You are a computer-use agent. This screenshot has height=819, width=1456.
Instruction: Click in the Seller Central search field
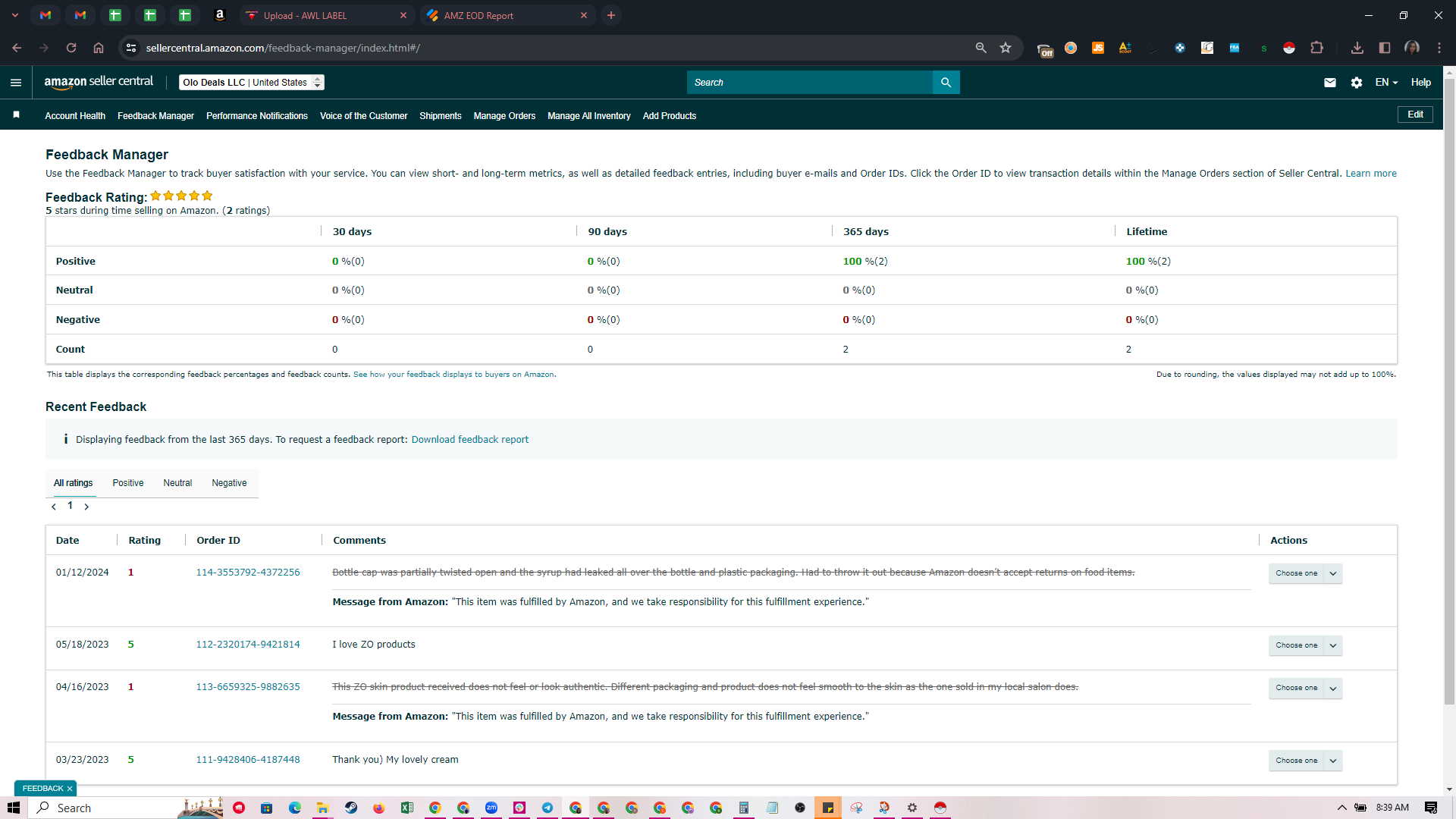[809, 83]
